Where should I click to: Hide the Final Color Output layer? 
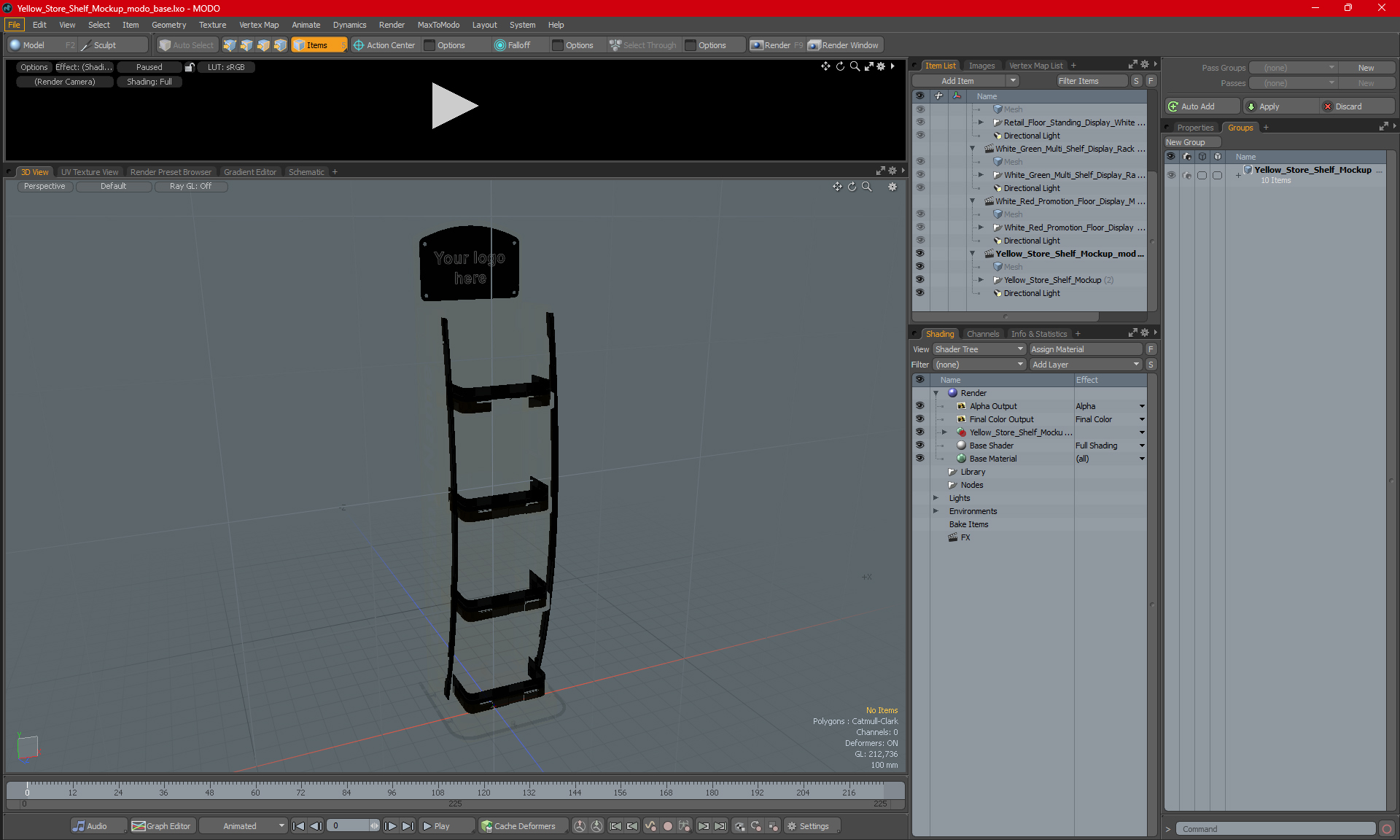click(919, 419)
